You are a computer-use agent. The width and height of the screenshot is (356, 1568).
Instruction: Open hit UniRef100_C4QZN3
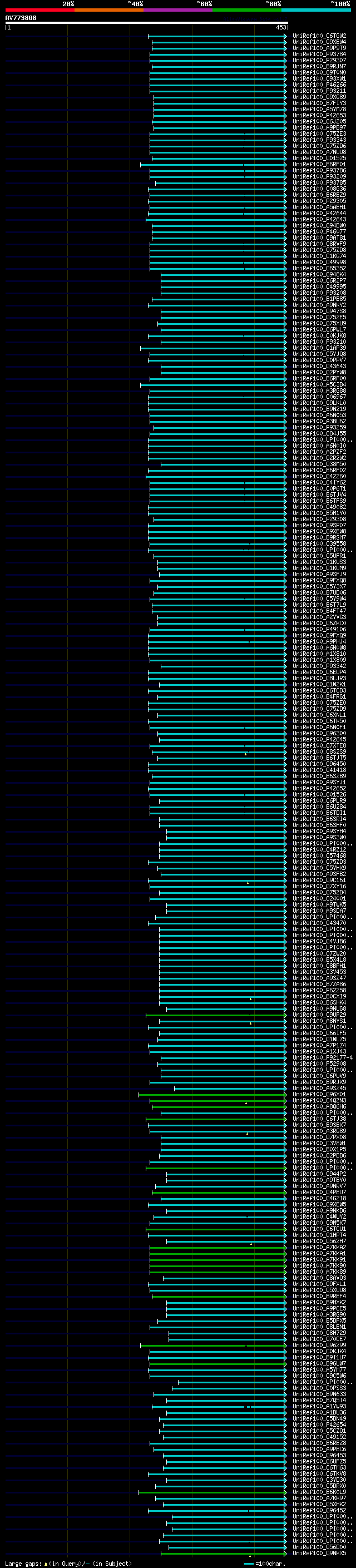point(319,1101)
